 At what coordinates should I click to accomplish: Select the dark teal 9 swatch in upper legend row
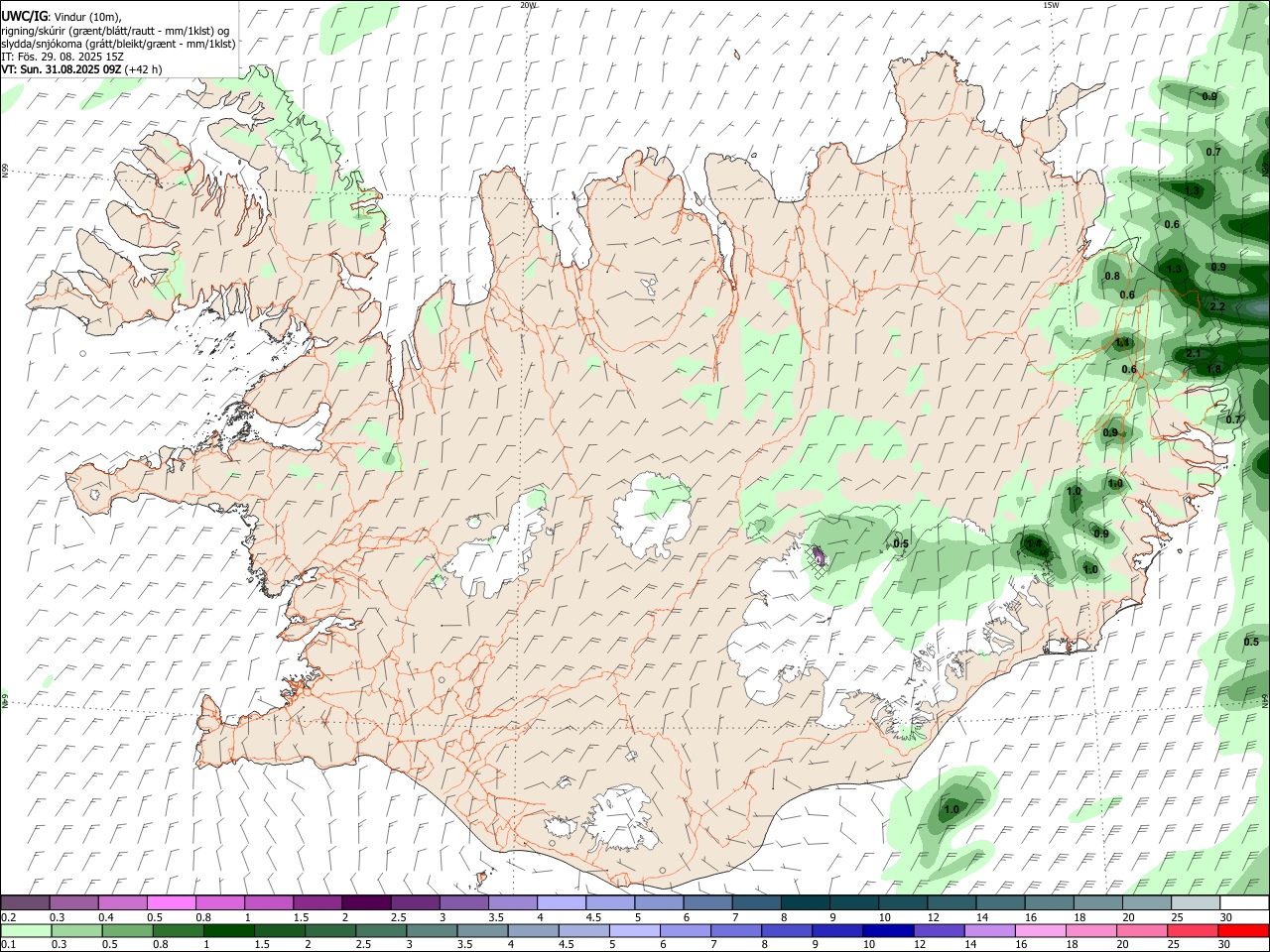tap(854, 902)
